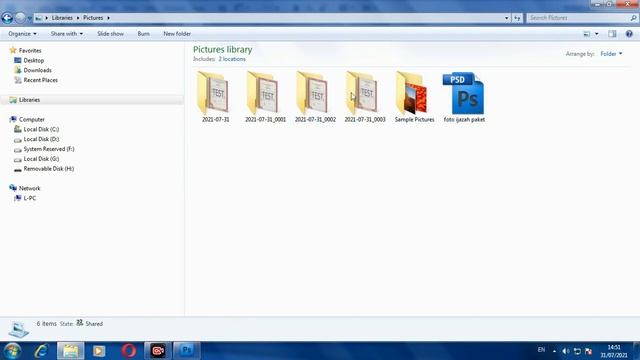Click the Forward navigation arrow
This screenshot has height=360, width=640.
point(20,18)
